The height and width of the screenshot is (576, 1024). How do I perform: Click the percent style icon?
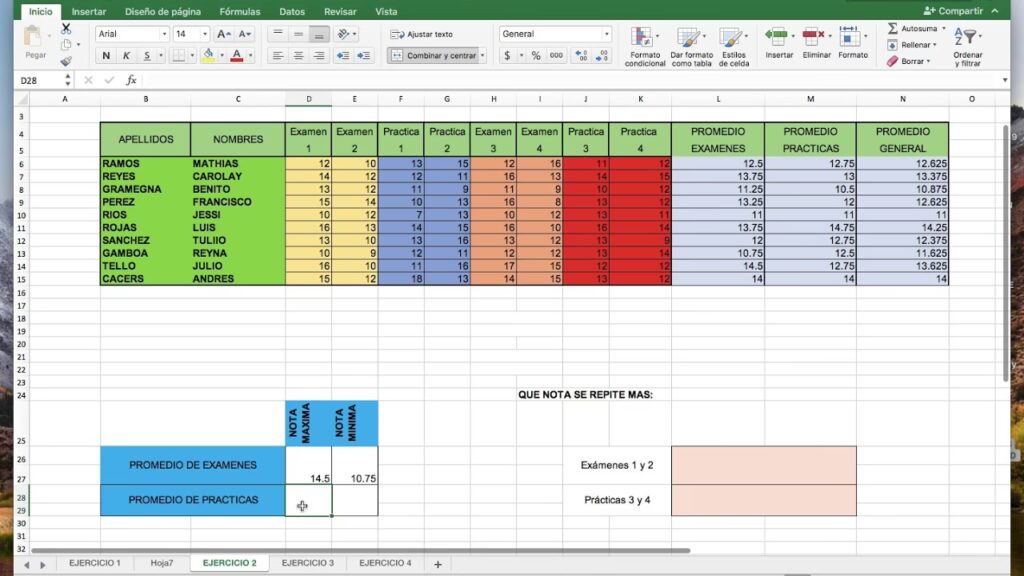[x=536, y=56]
